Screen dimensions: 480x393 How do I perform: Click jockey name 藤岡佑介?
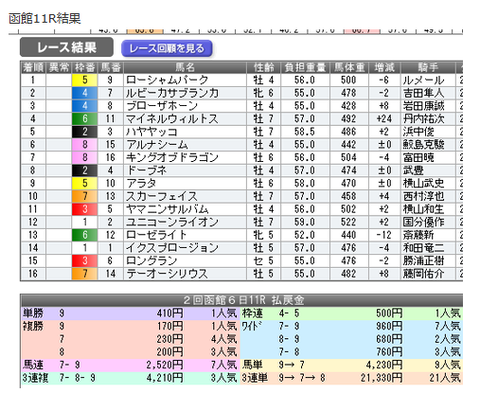[x=423, y=274]
